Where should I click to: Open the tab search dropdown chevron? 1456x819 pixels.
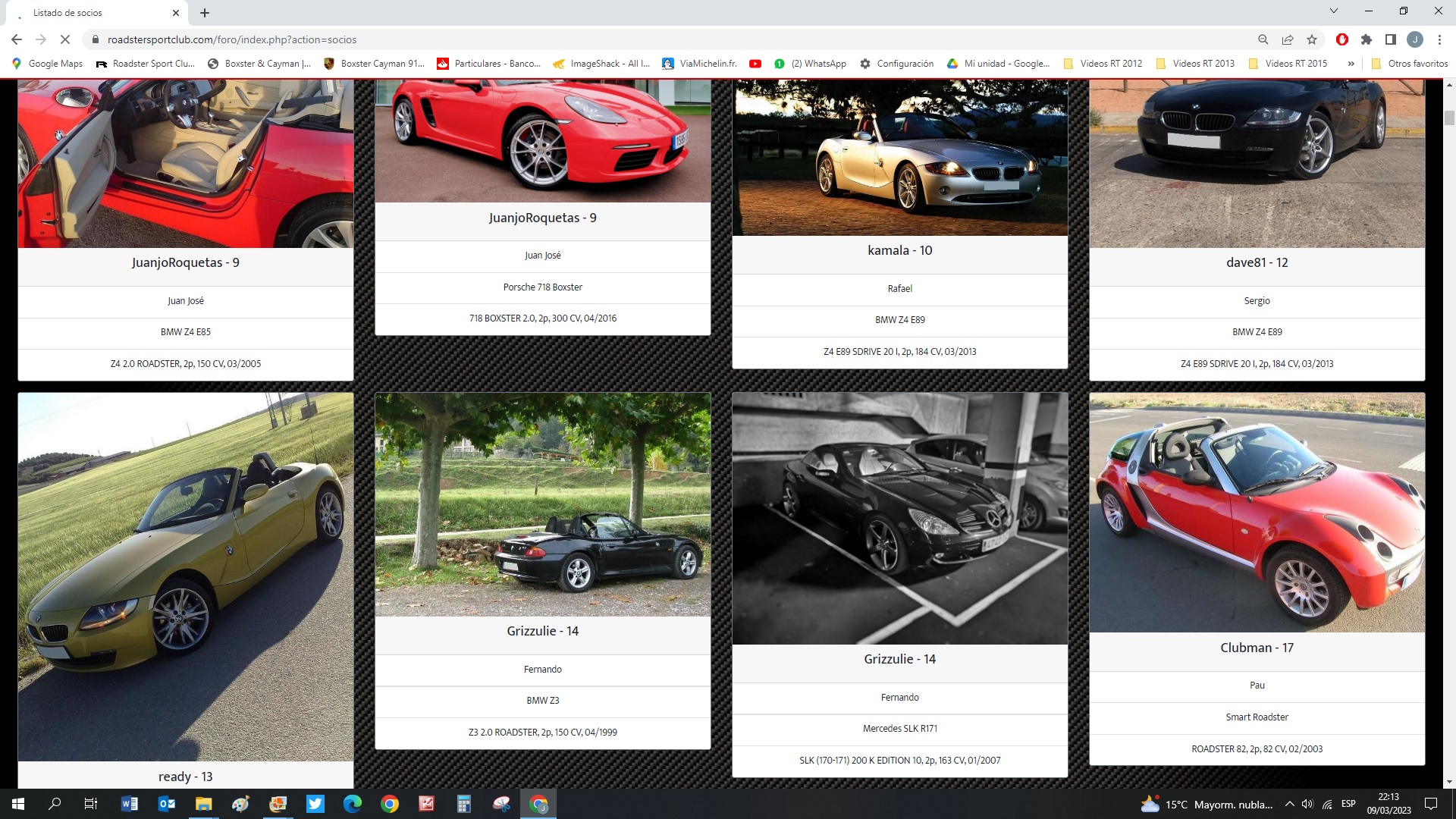(x=1334, y=11)
